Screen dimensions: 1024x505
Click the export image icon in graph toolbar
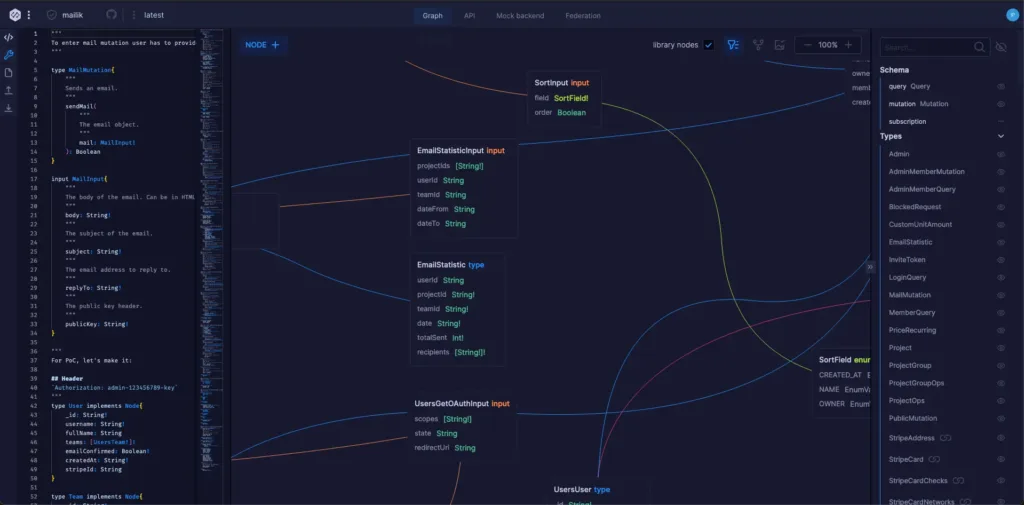click(x=779, y=45)
